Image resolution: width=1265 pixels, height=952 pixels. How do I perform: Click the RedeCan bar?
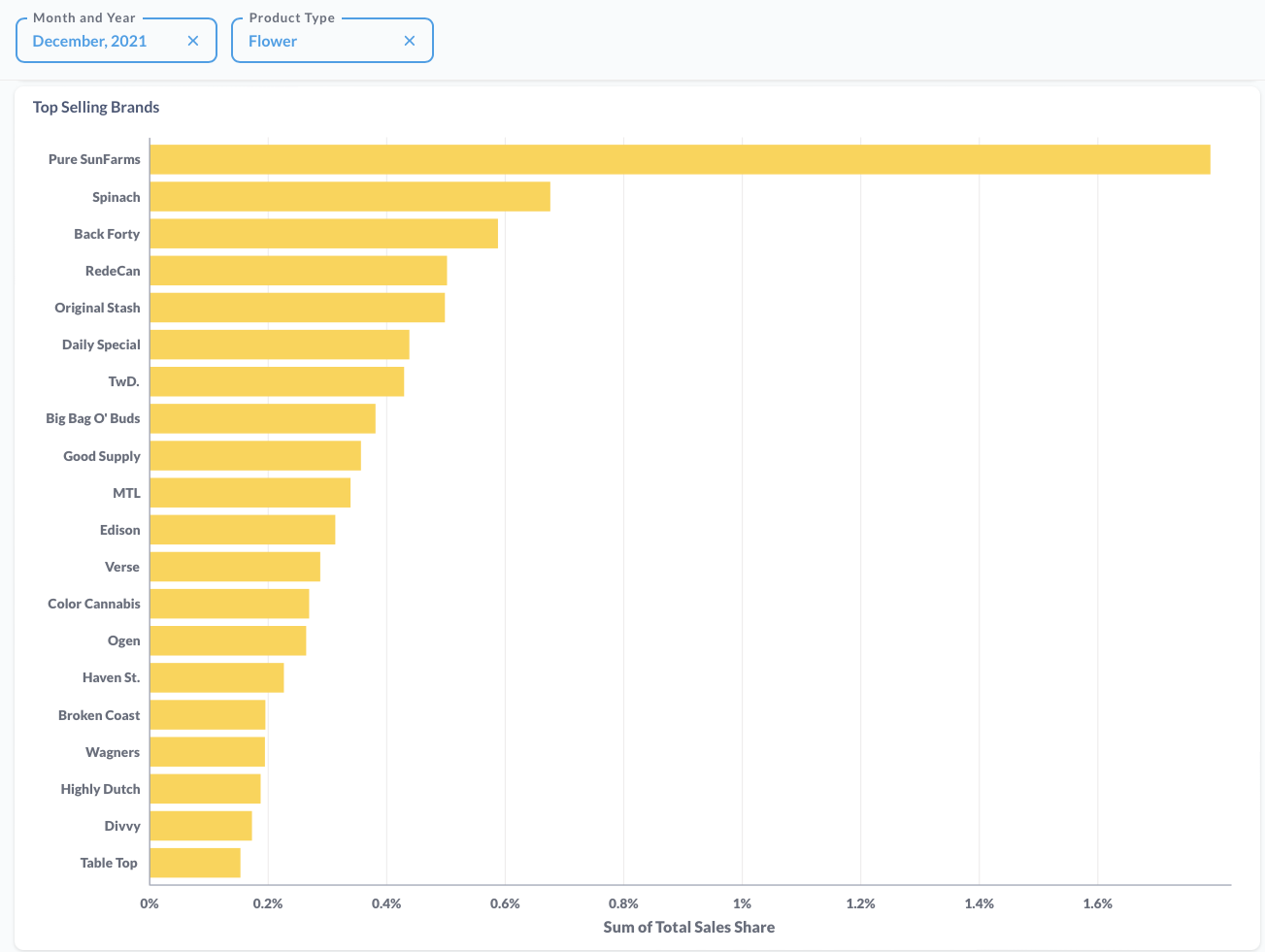point(298,270)
